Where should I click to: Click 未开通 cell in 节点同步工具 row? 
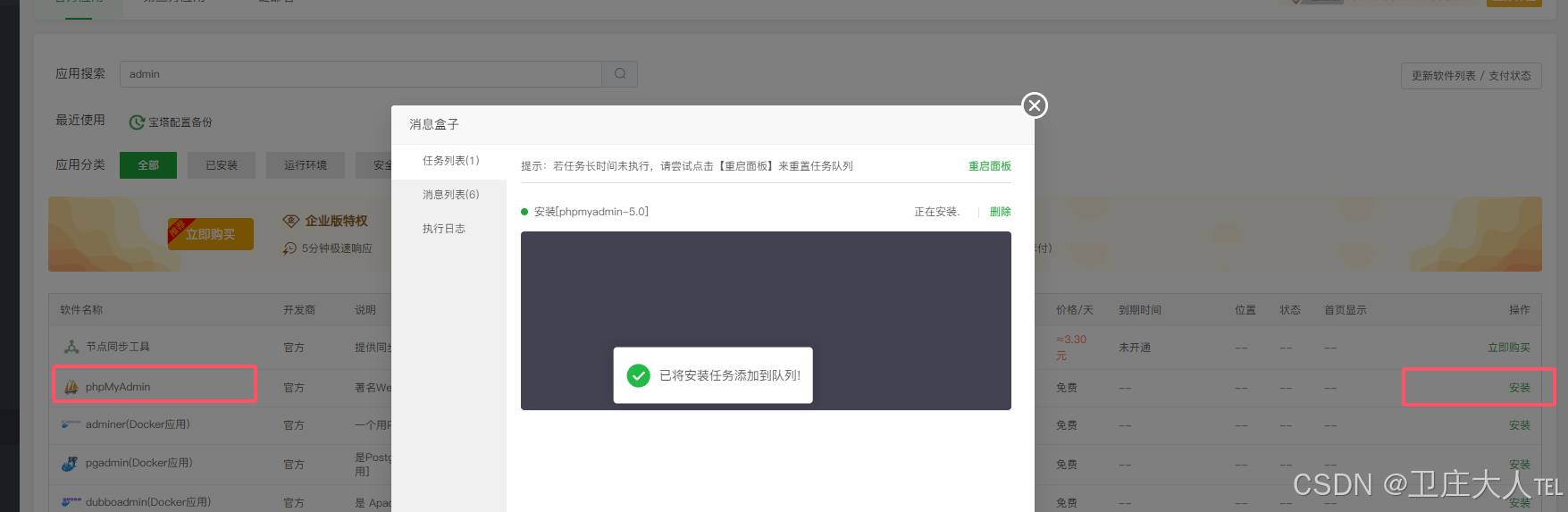point(1135,348)
